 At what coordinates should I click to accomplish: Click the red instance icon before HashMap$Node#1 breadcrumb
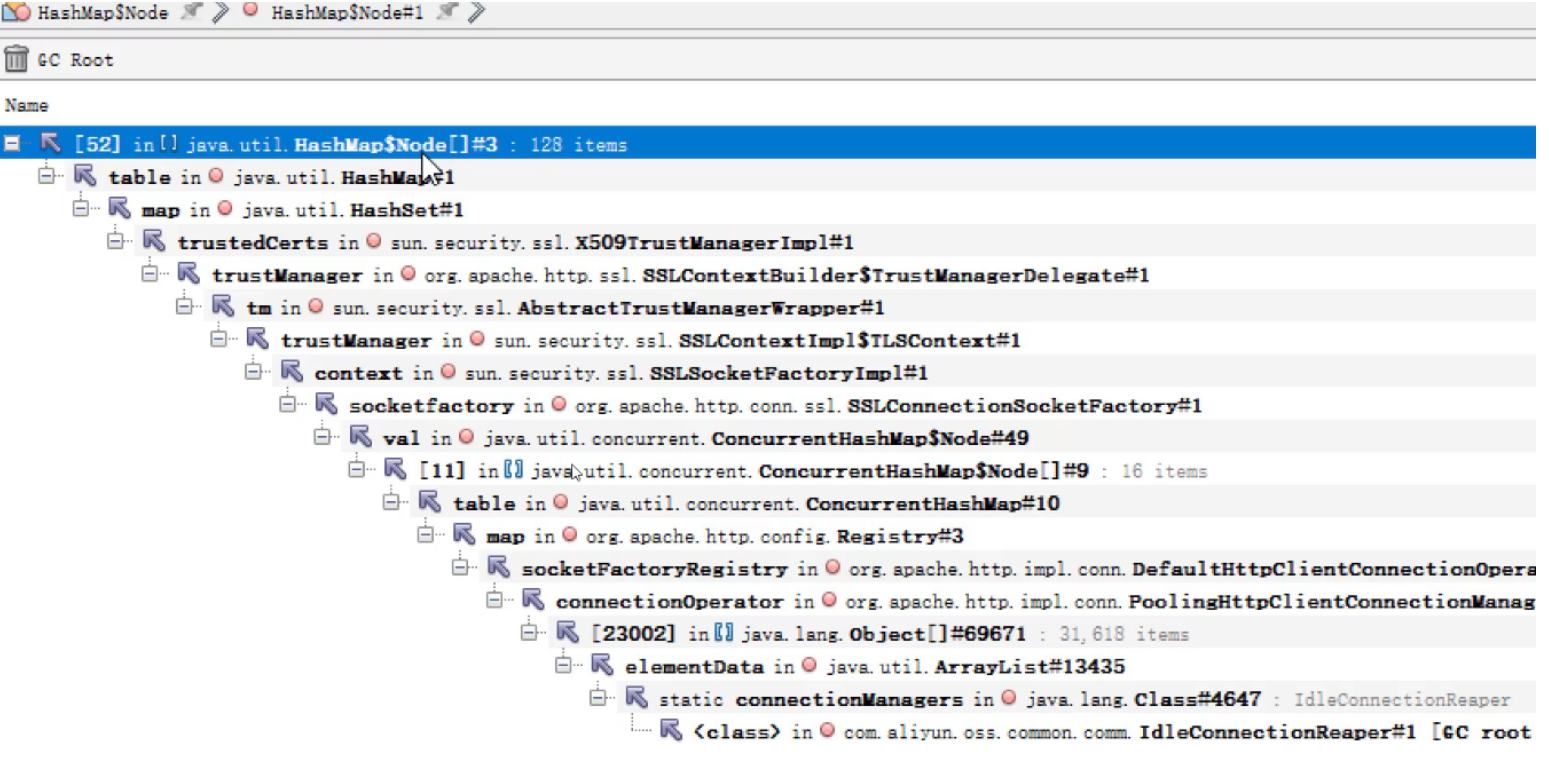(x=252, y=12)
